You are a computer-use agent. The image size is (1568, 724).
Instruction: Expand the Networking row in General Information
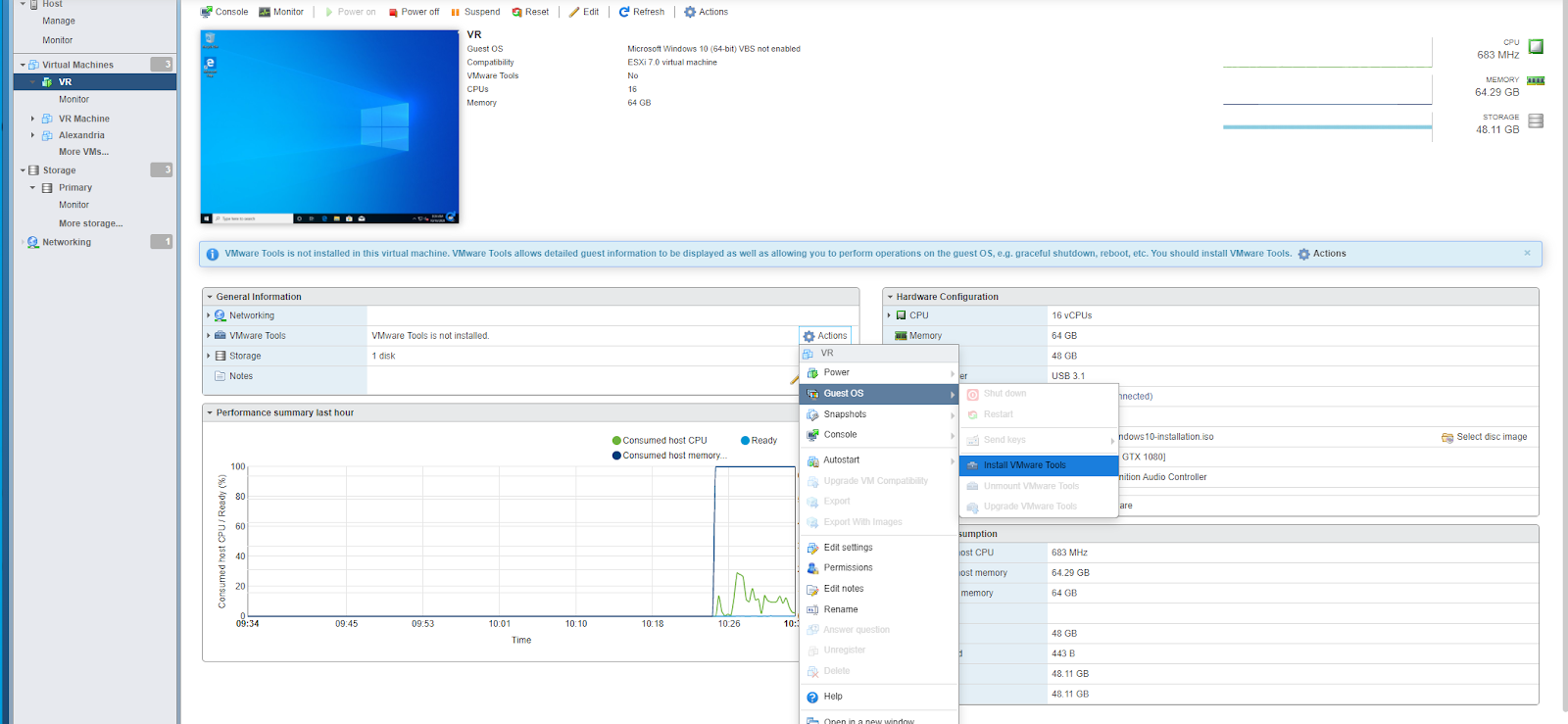point(209,315)
